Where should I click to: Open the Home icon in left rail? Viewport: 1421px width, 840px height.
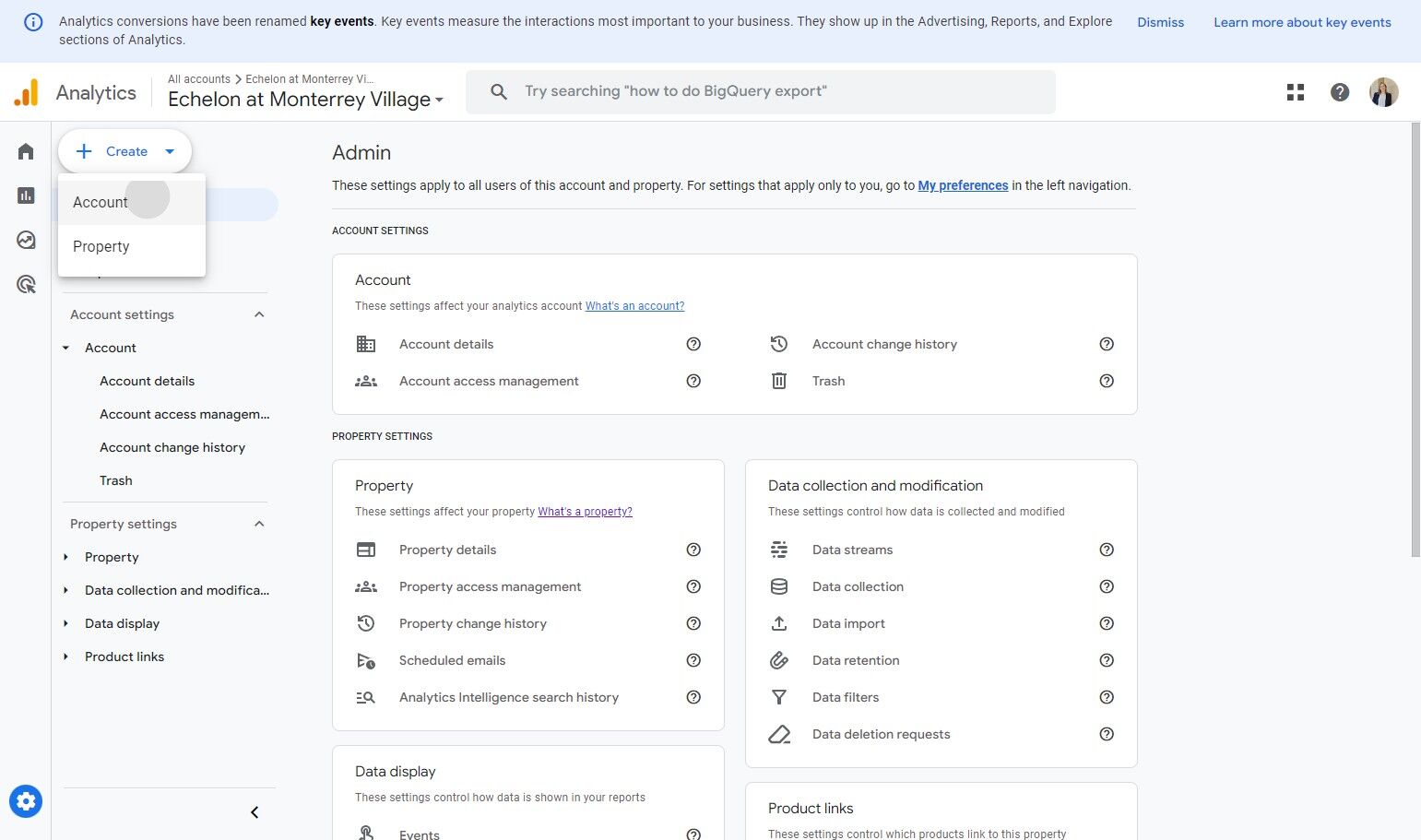[26, 151]
